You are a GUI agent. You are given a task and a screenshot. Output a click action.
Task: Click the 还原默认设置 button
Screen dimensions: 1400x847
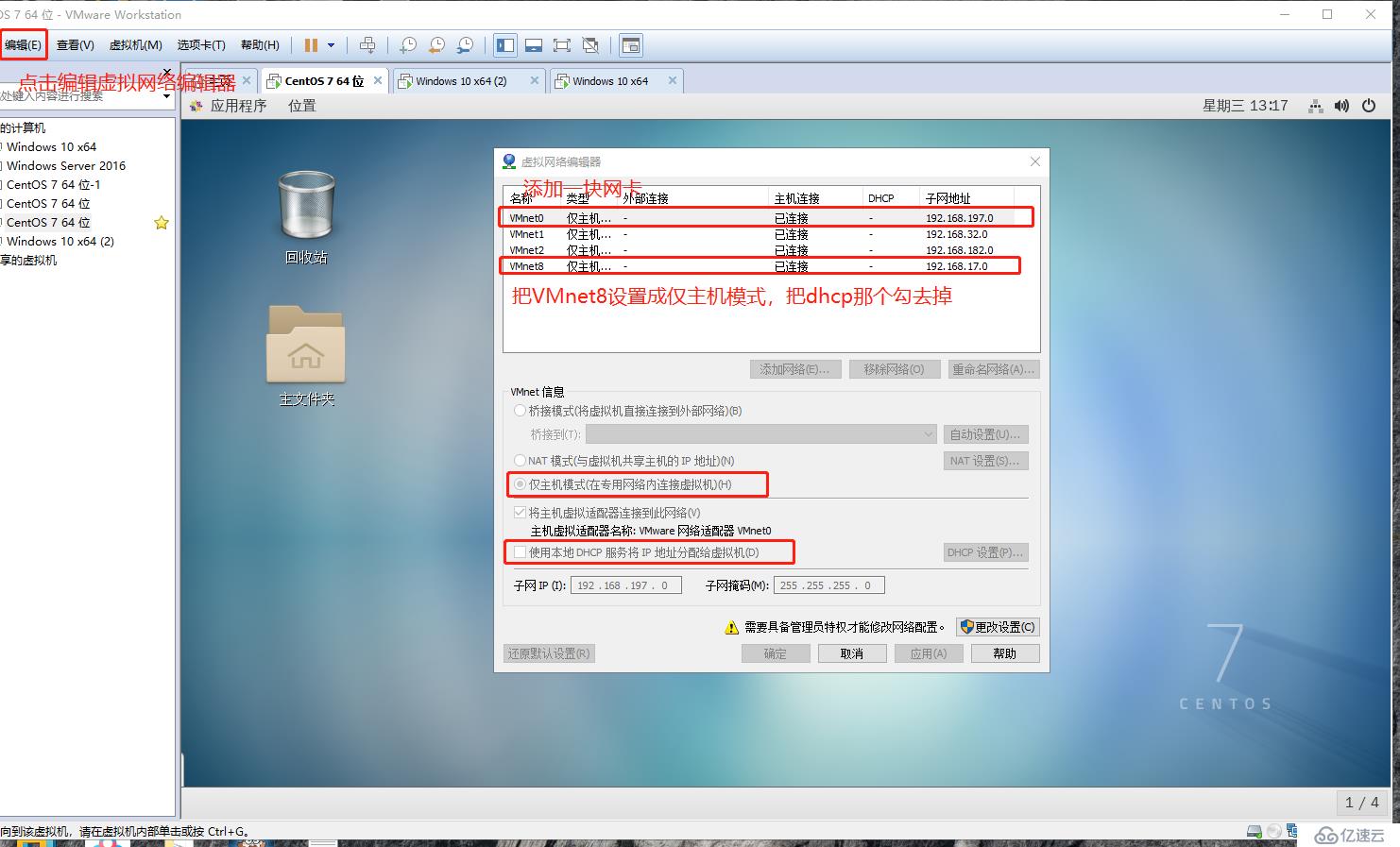[549, 653]
